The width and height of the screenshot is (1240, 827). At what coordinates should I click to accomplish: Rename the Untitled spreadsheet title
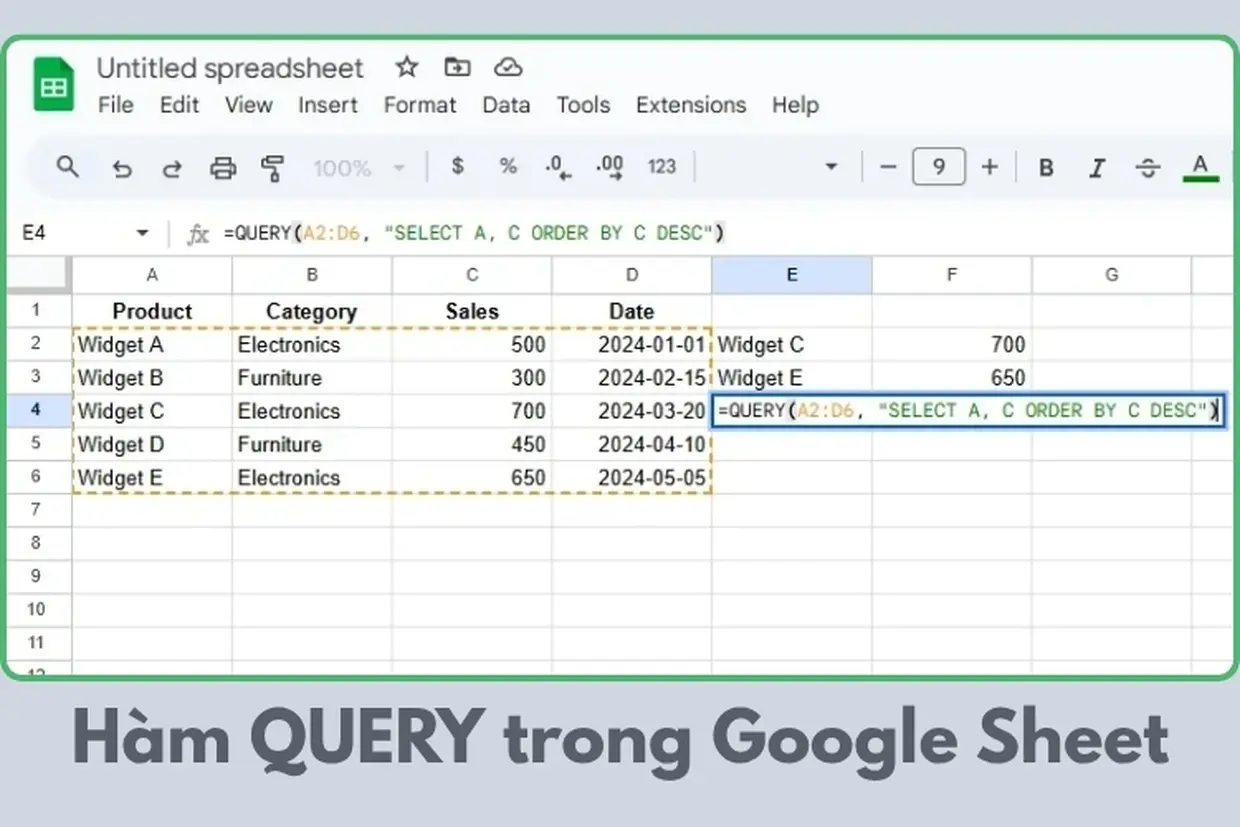[x=230, y=68]
